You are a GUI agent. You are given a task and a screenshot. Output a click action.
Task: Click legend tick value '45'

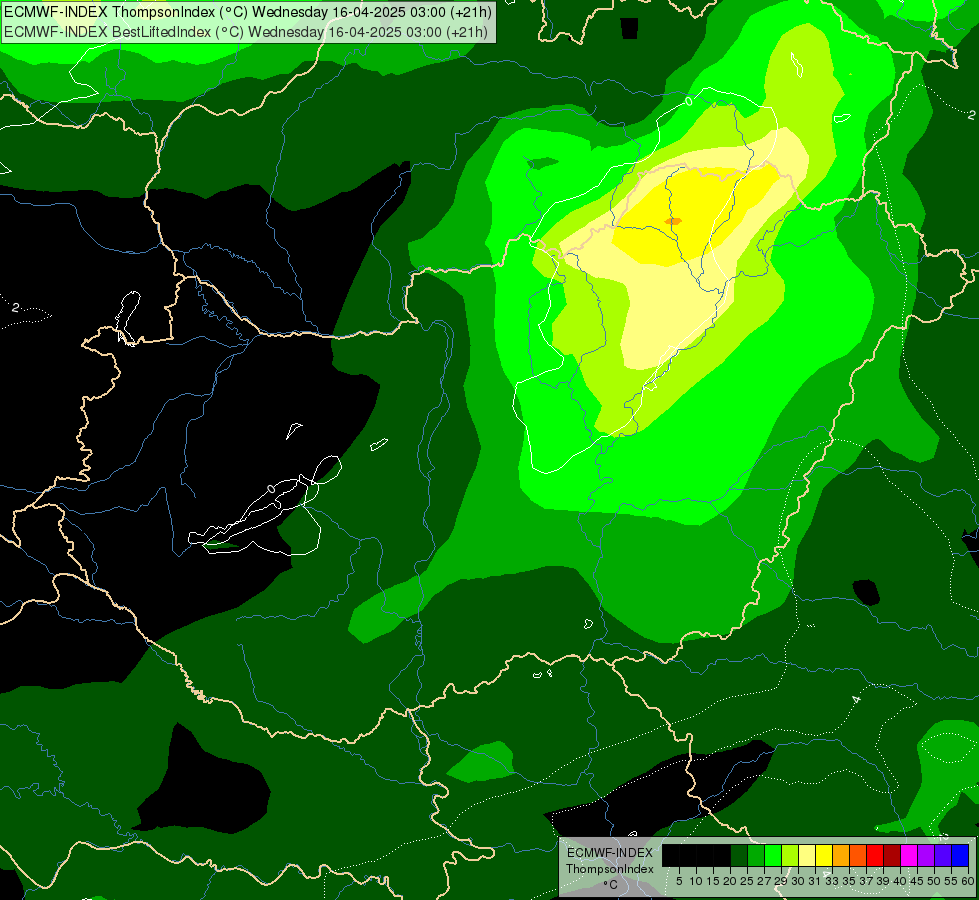pos(917,881)
